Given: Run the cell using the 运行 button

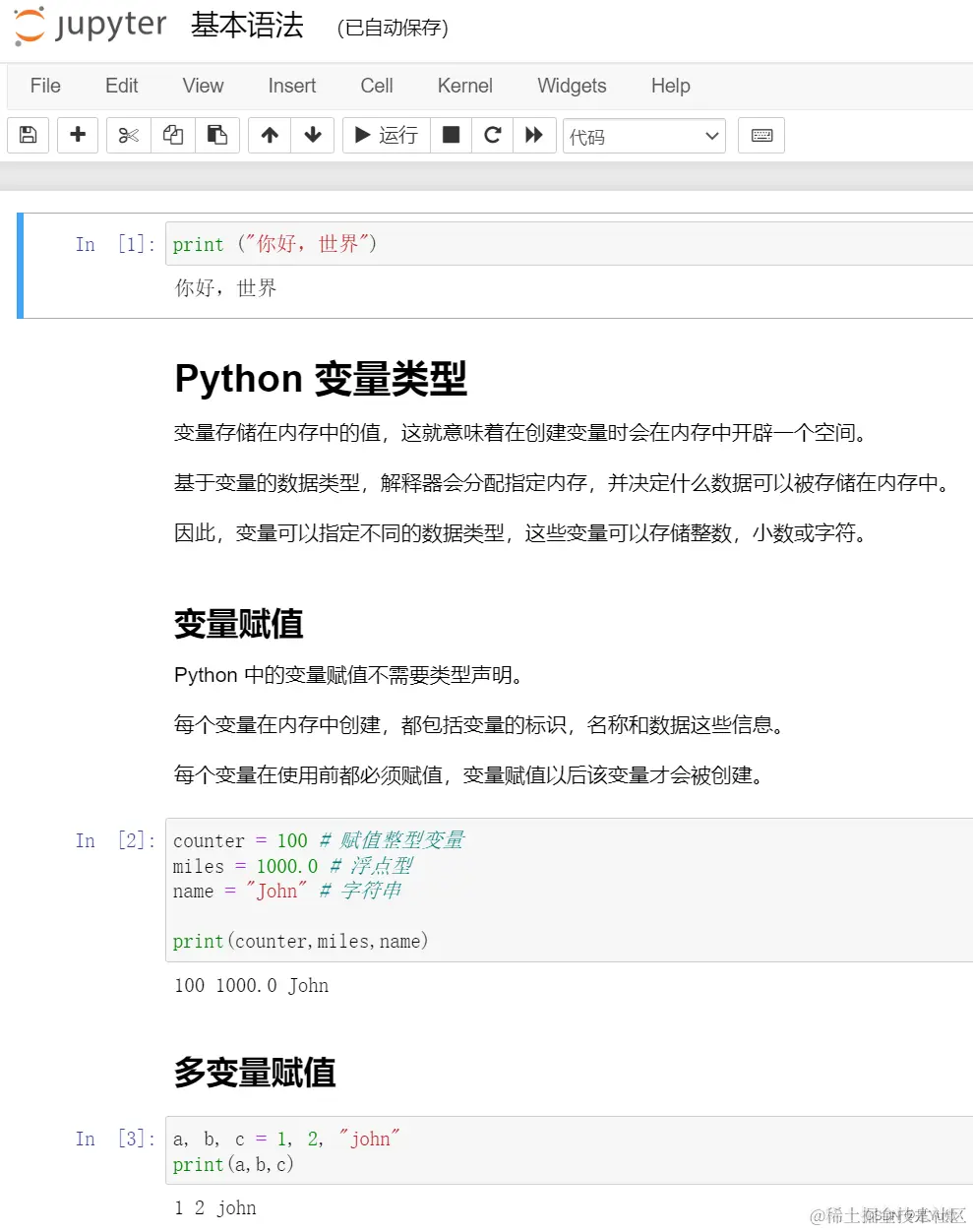Looking at the screenshot, I should pyautogui.click(x=386, y=135).
